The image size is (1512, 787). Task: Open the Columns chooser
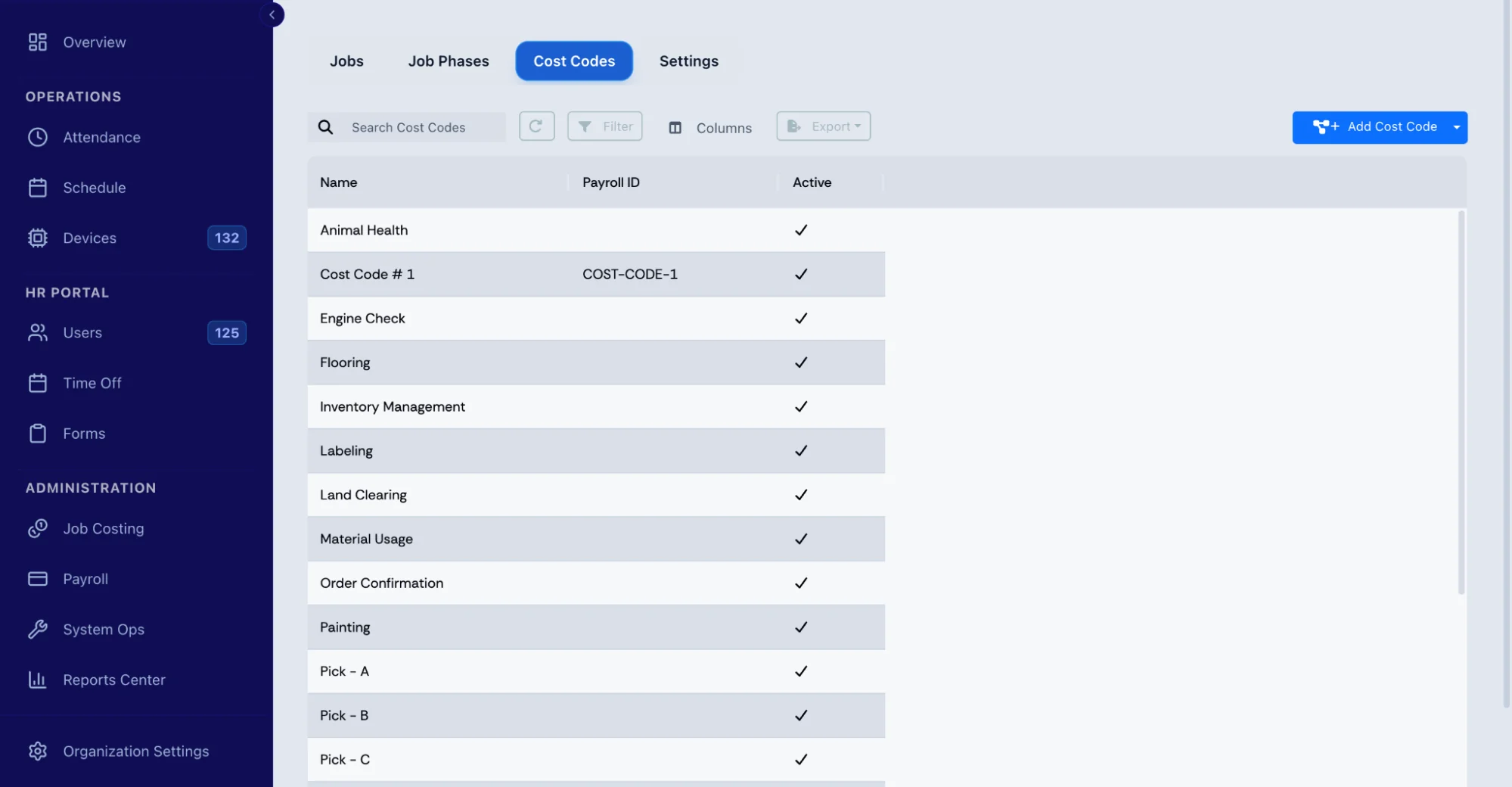(x=710, y=128)
